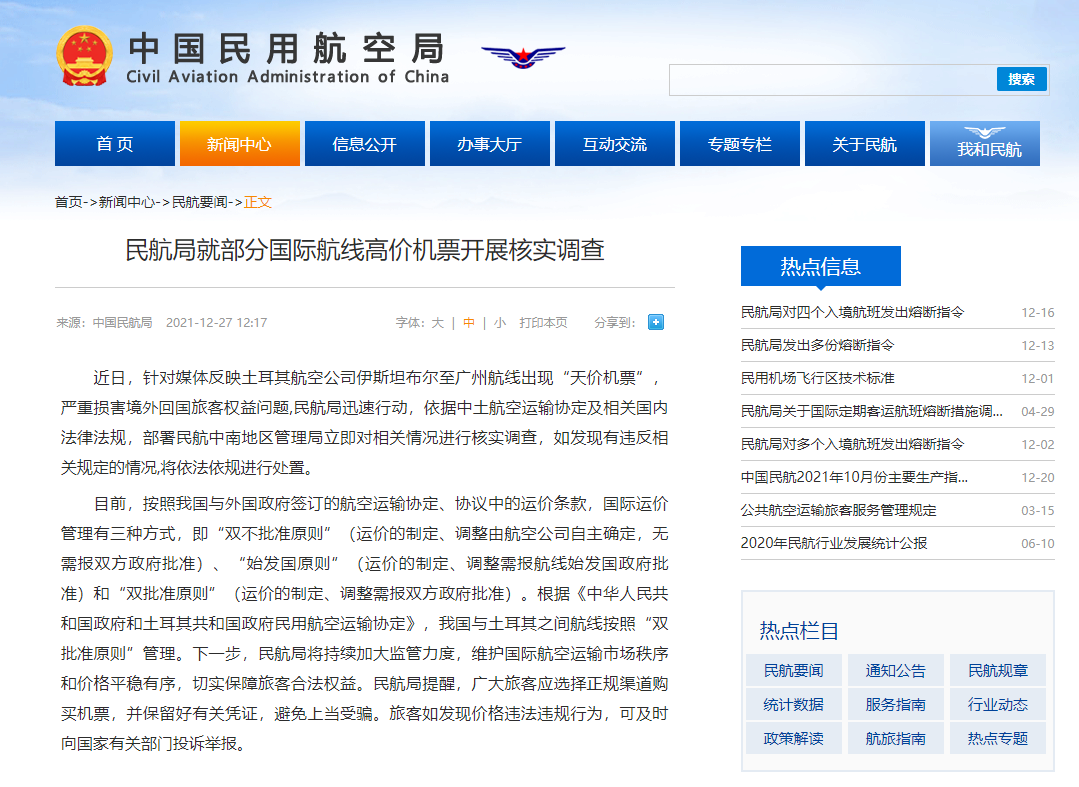Go to 我和民航 section
This screenshot has width=1079, height=787.
point(985,144)
